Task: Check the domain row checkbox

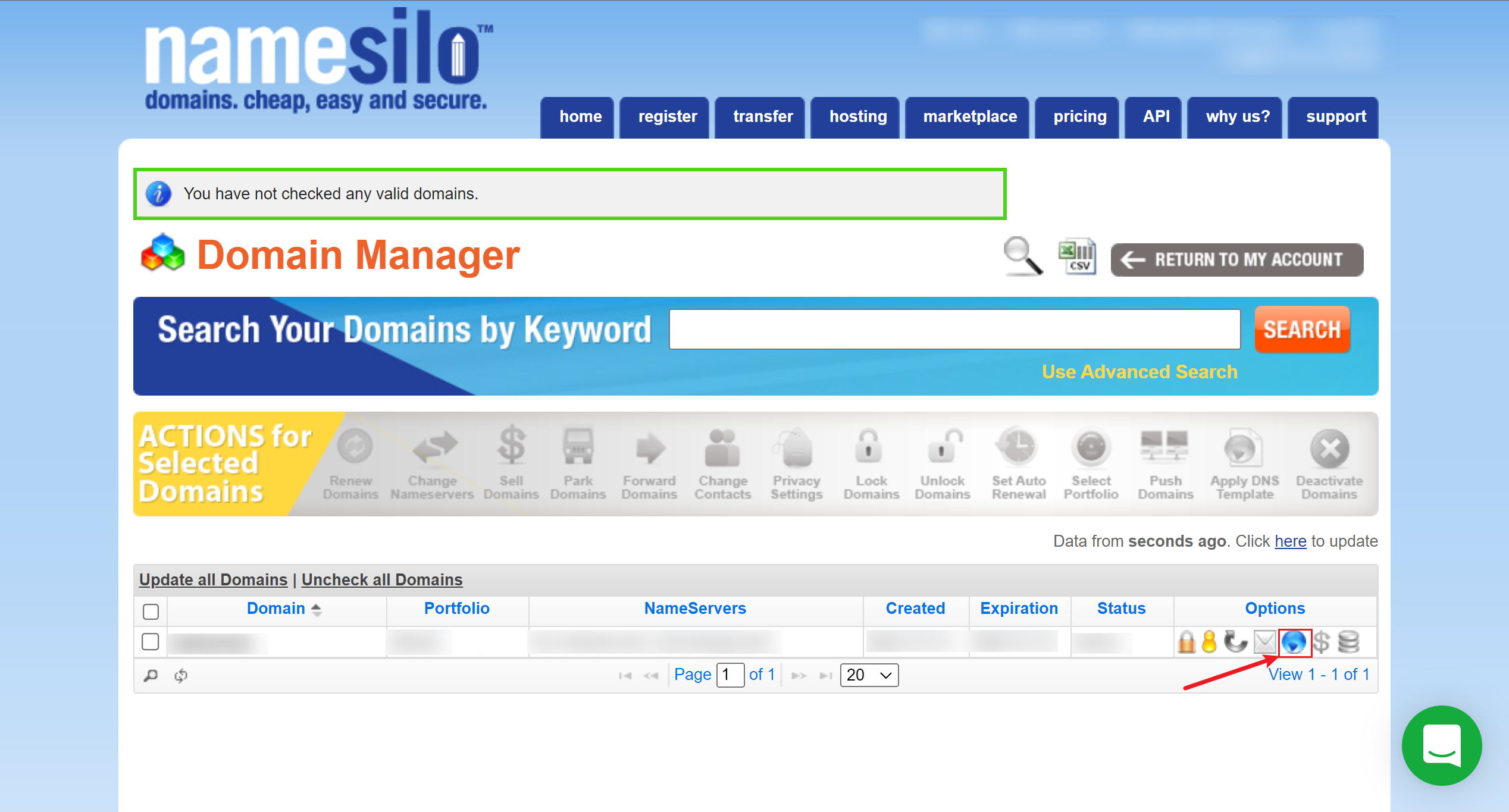Action: tap(151, 642)
